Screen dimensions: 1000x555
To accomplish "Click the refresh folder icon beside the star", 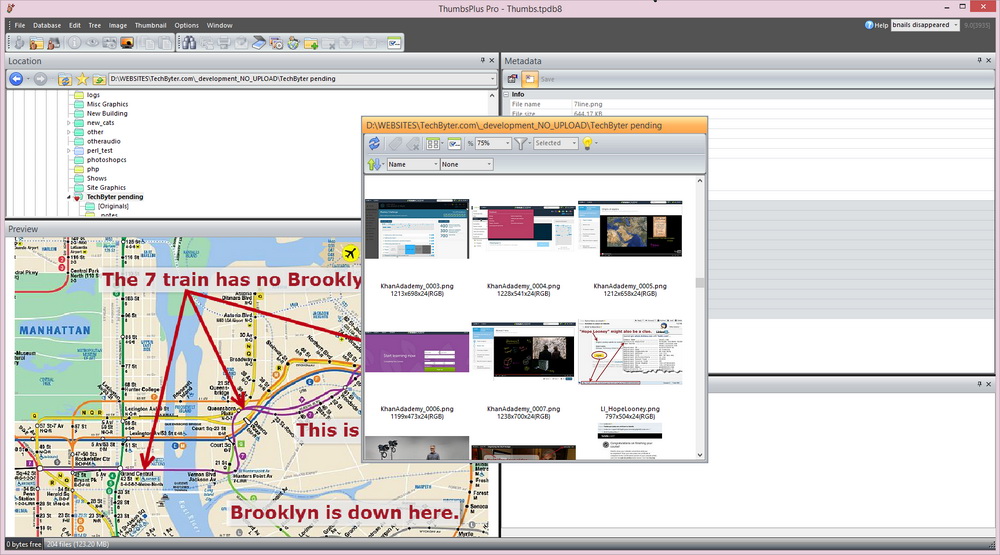I will point(64,79).
